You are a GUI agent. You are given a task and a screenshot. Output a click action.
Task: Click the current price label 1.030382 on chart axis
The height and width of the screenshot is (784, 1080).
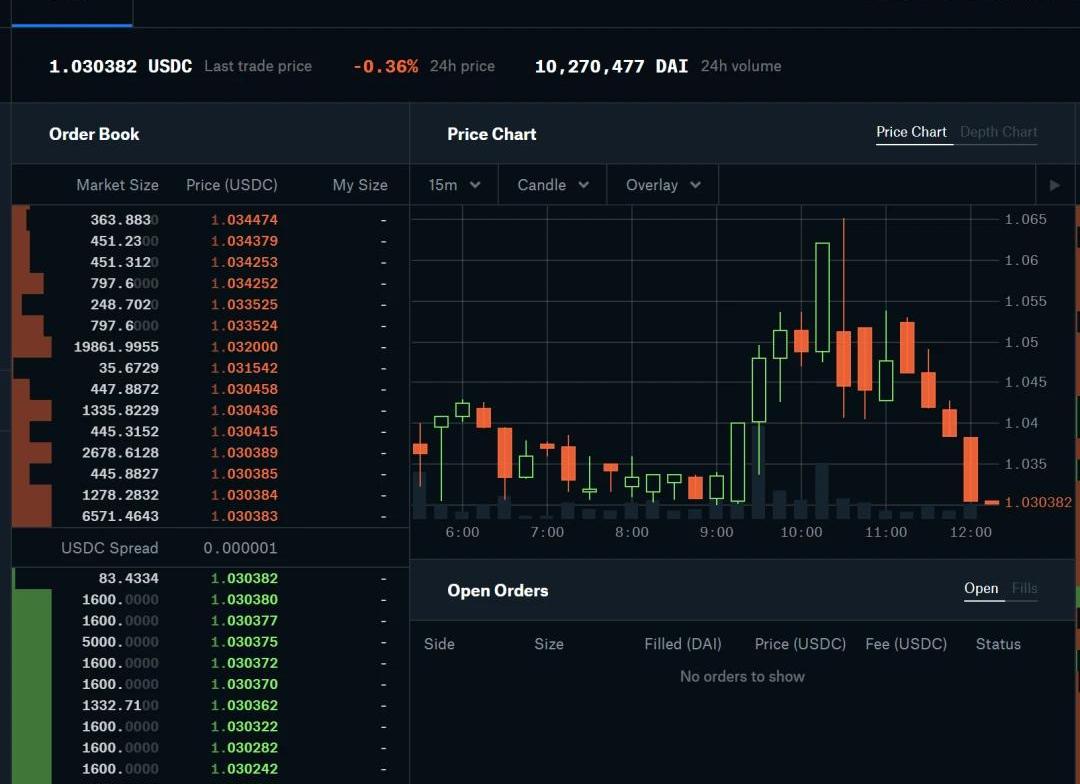point(1037,502)
